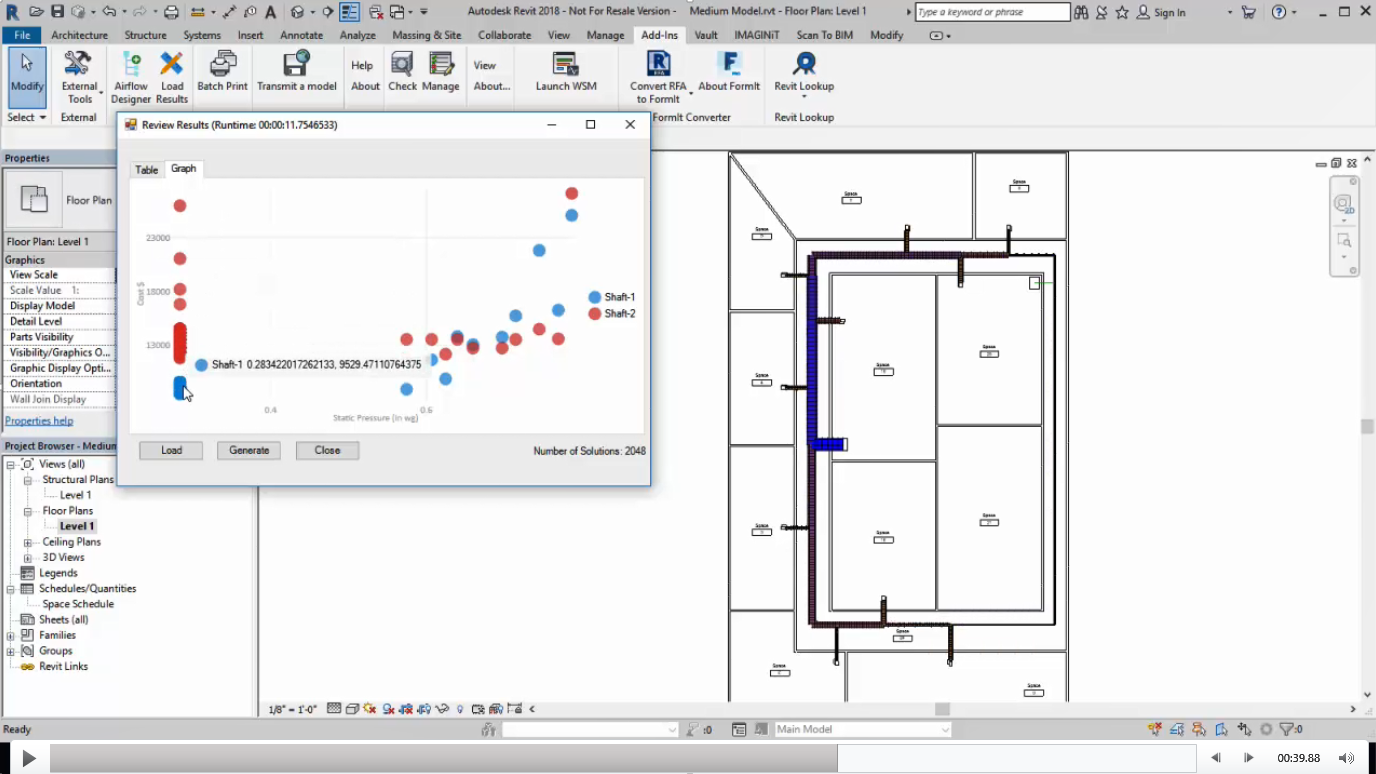This screenshot has height=774, width=1376.
Task: Click Transmit a model
Action: [297, 71]
